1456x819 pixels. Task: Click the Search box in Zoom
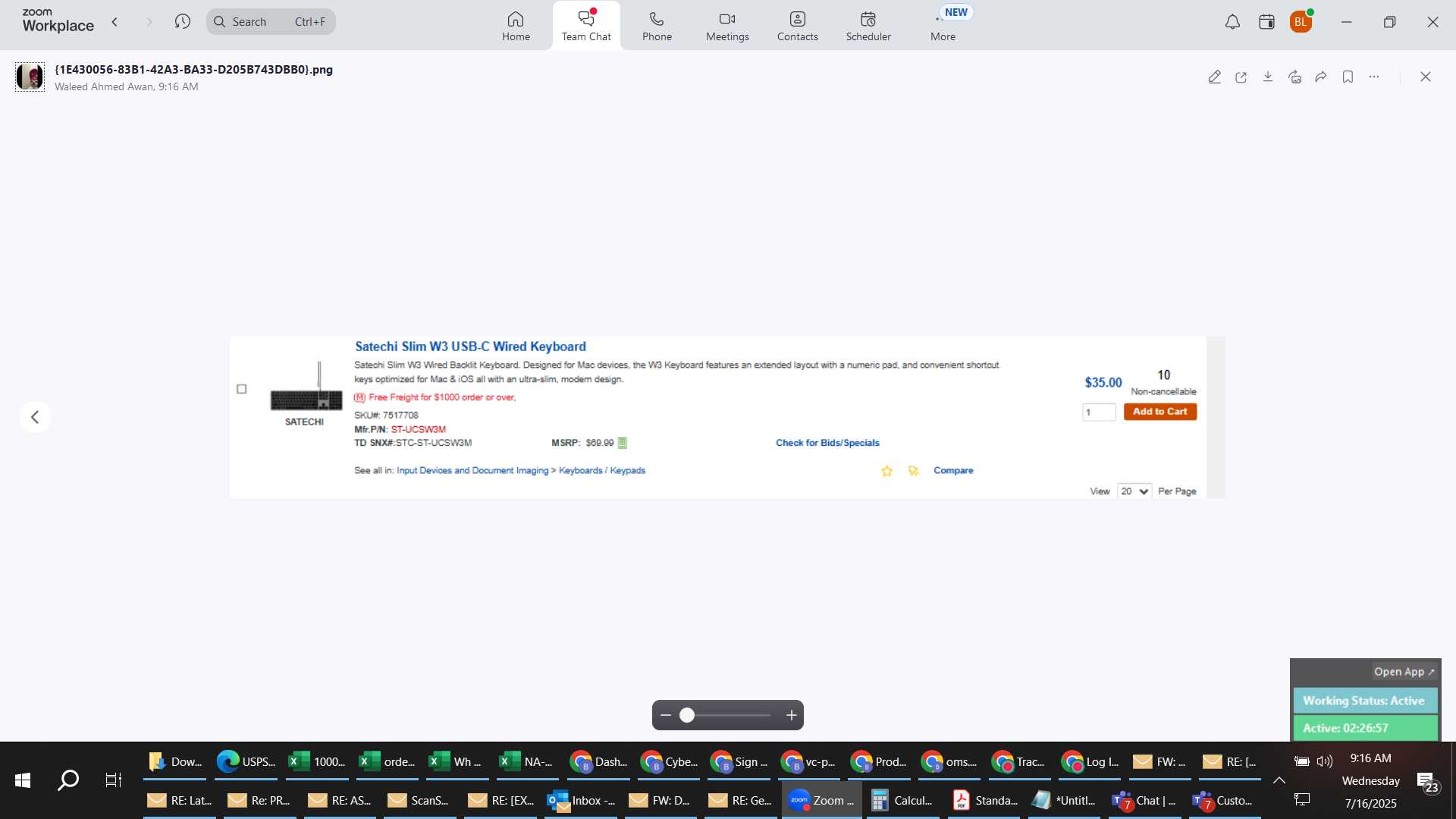tap(271, 21)
